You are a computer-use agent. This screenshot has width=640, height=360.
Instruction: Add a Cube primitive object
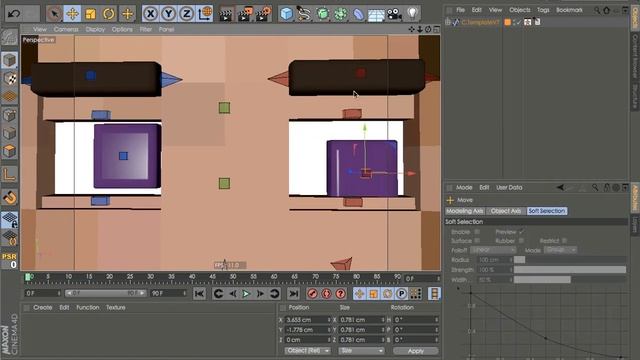(x=287, y=14)
